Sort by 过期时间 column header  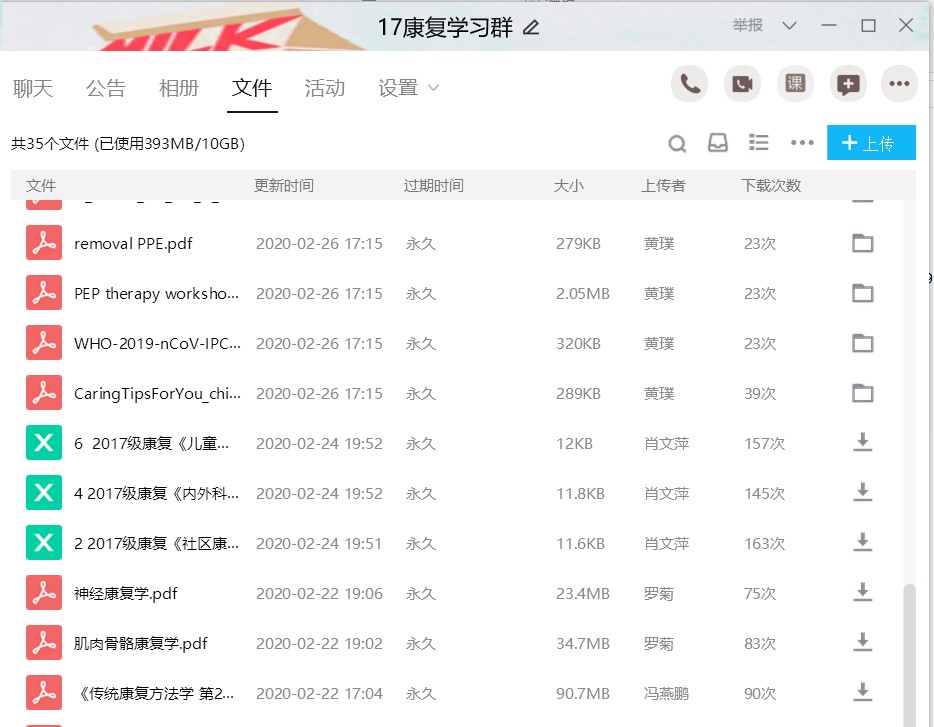point(433,185)
